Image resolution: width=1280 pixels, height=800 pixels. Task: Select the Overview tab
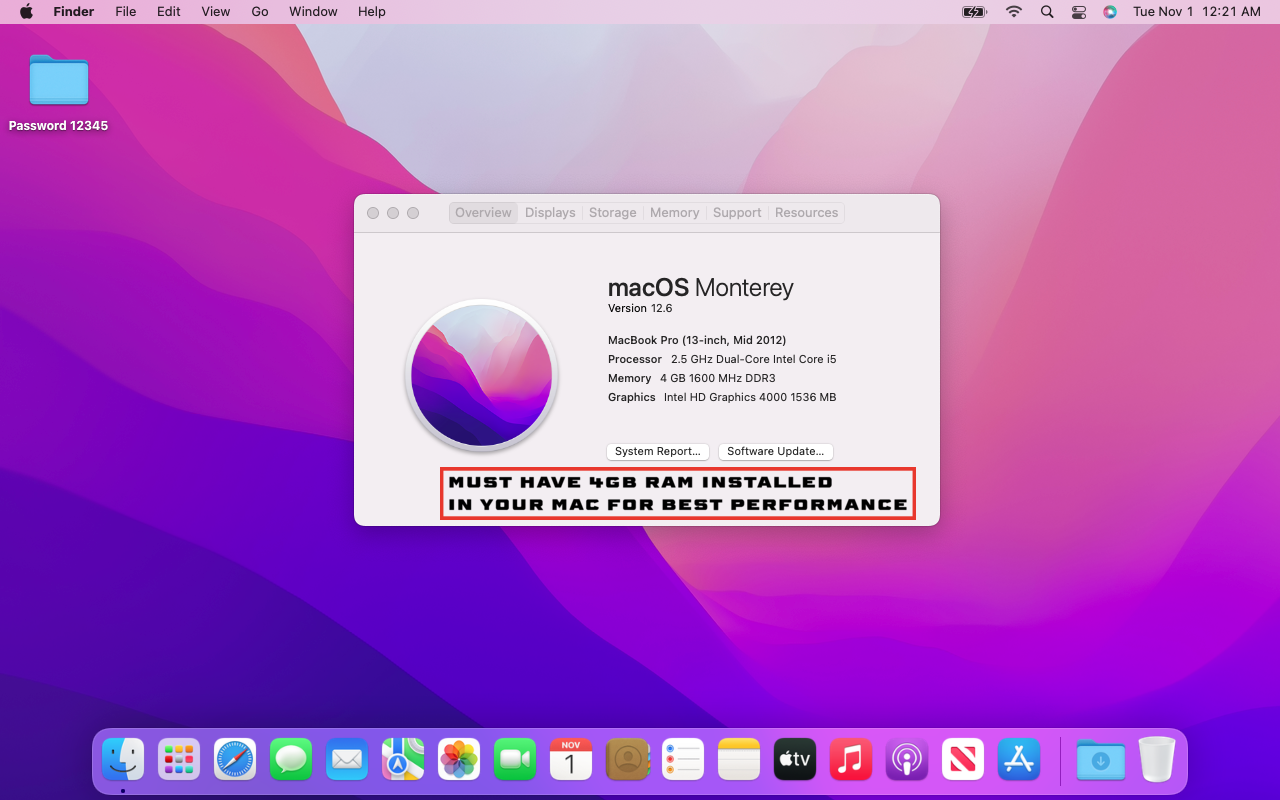point(483,213)
